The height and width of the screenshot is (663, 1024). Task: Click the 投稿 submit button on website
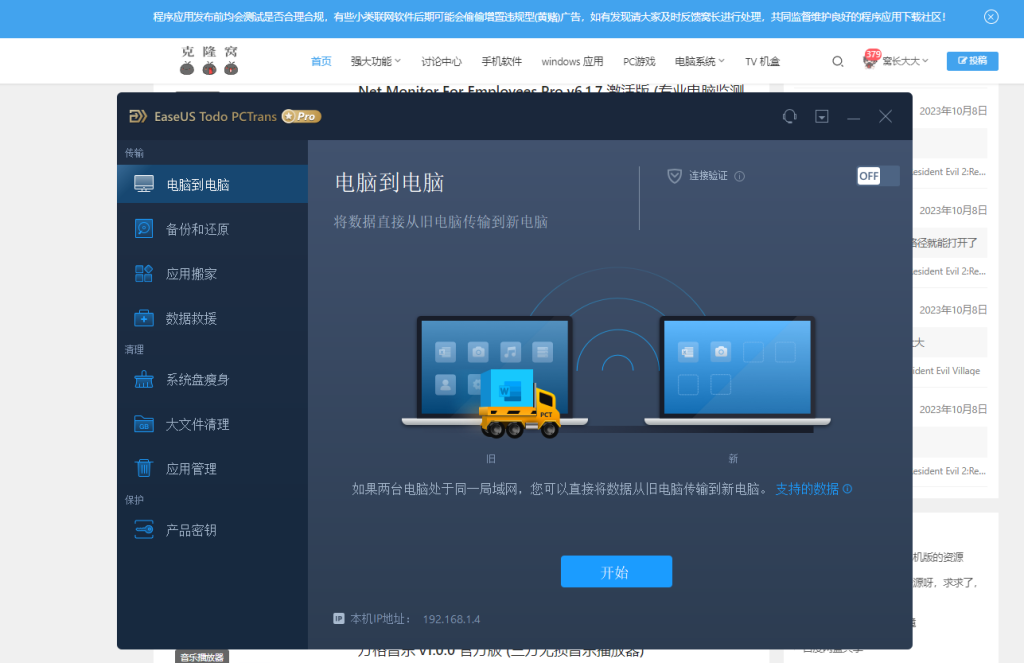pos(972,61)
